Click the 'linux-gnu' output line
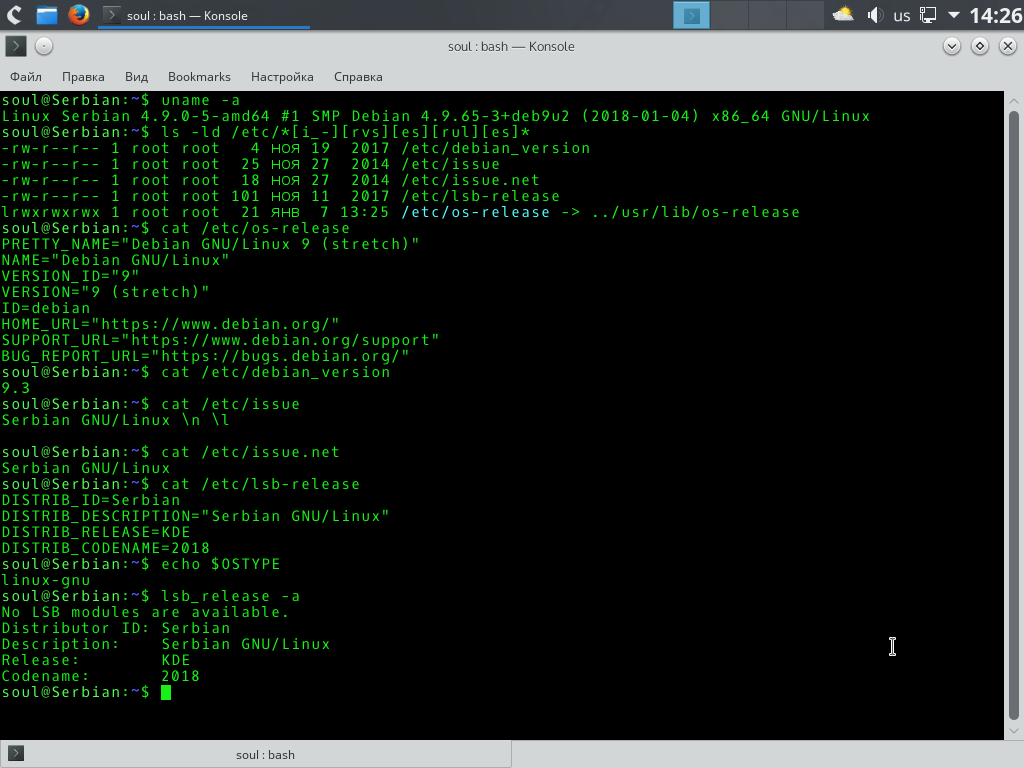Viewport: 1024px width, 768px height. [x=46, y=580]
